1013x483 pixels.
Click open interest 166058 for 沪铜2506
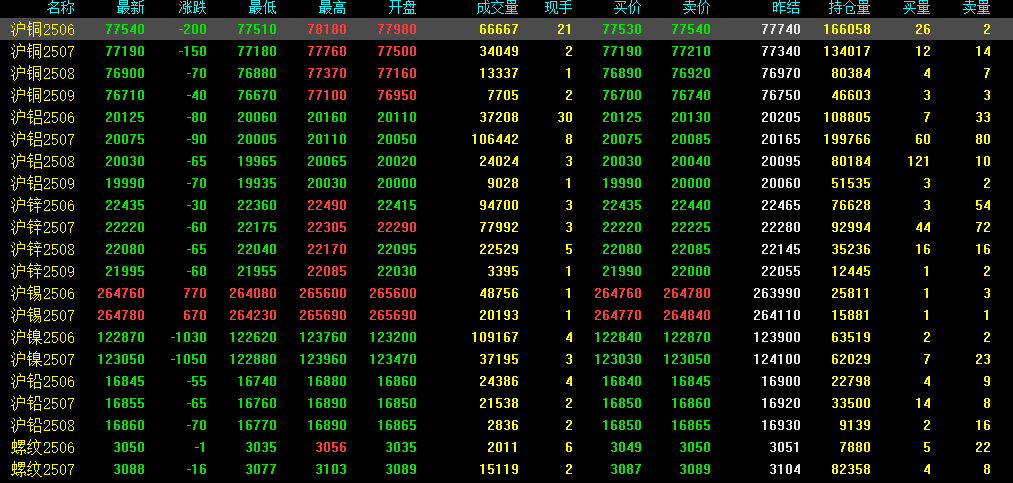point(846,29)
